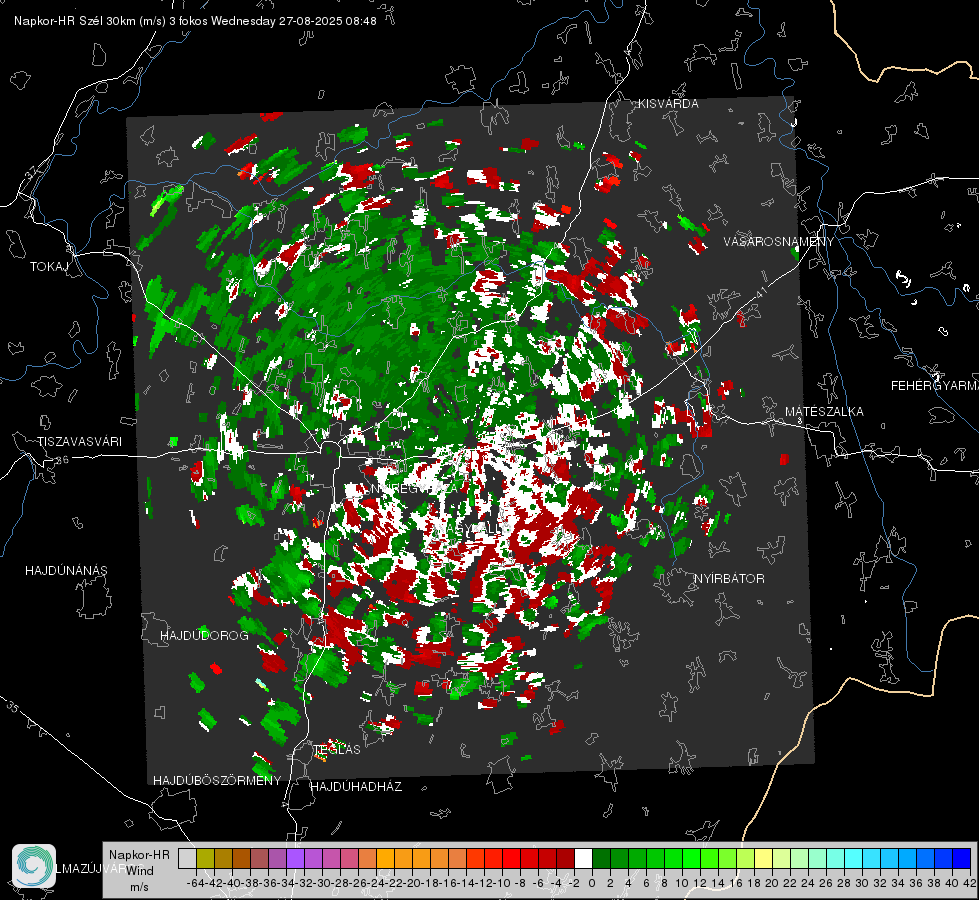This screenshot has width=979, height=900.
Task: Select the HAJDÚDOROG town label
Action: pos(204,636)
